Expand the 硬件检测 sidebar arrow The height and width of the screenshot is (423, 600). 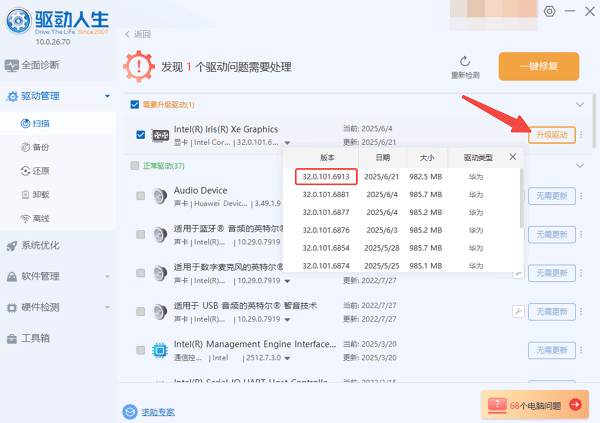coord(108,307)
